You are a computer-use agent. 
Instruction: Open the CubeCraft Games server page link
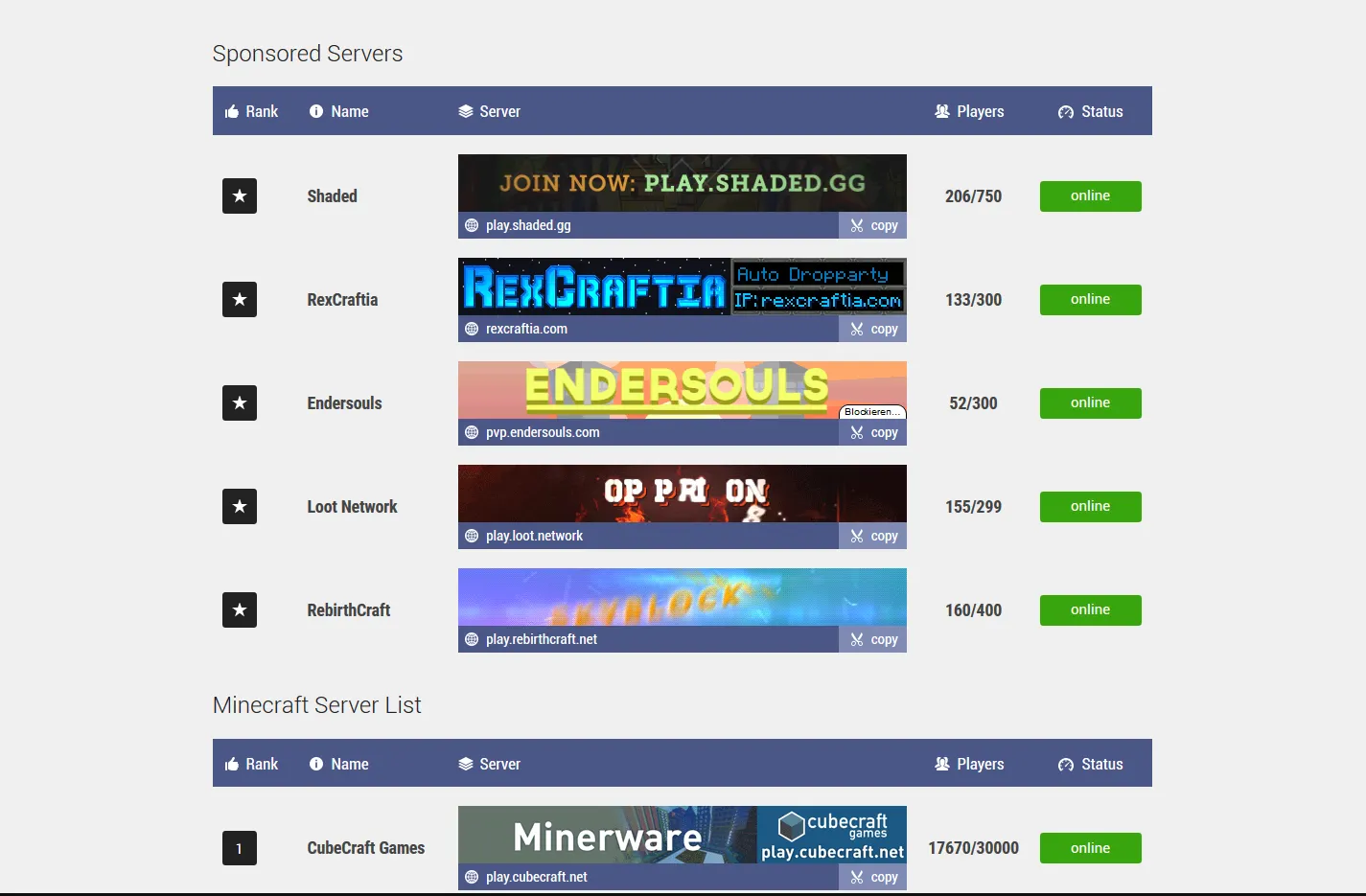[x=366, y=848]
